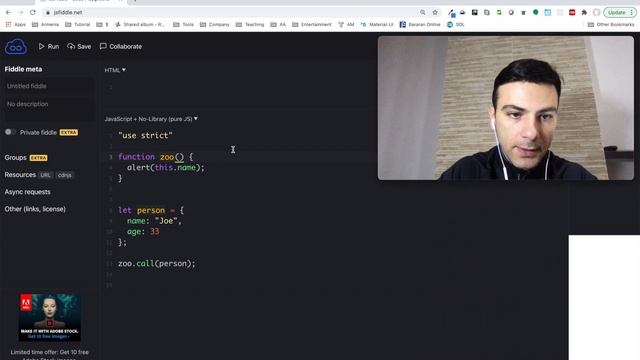640x360 pixels.
Task: Open the Teaching bookmarks folder
Action: [250, 24]
